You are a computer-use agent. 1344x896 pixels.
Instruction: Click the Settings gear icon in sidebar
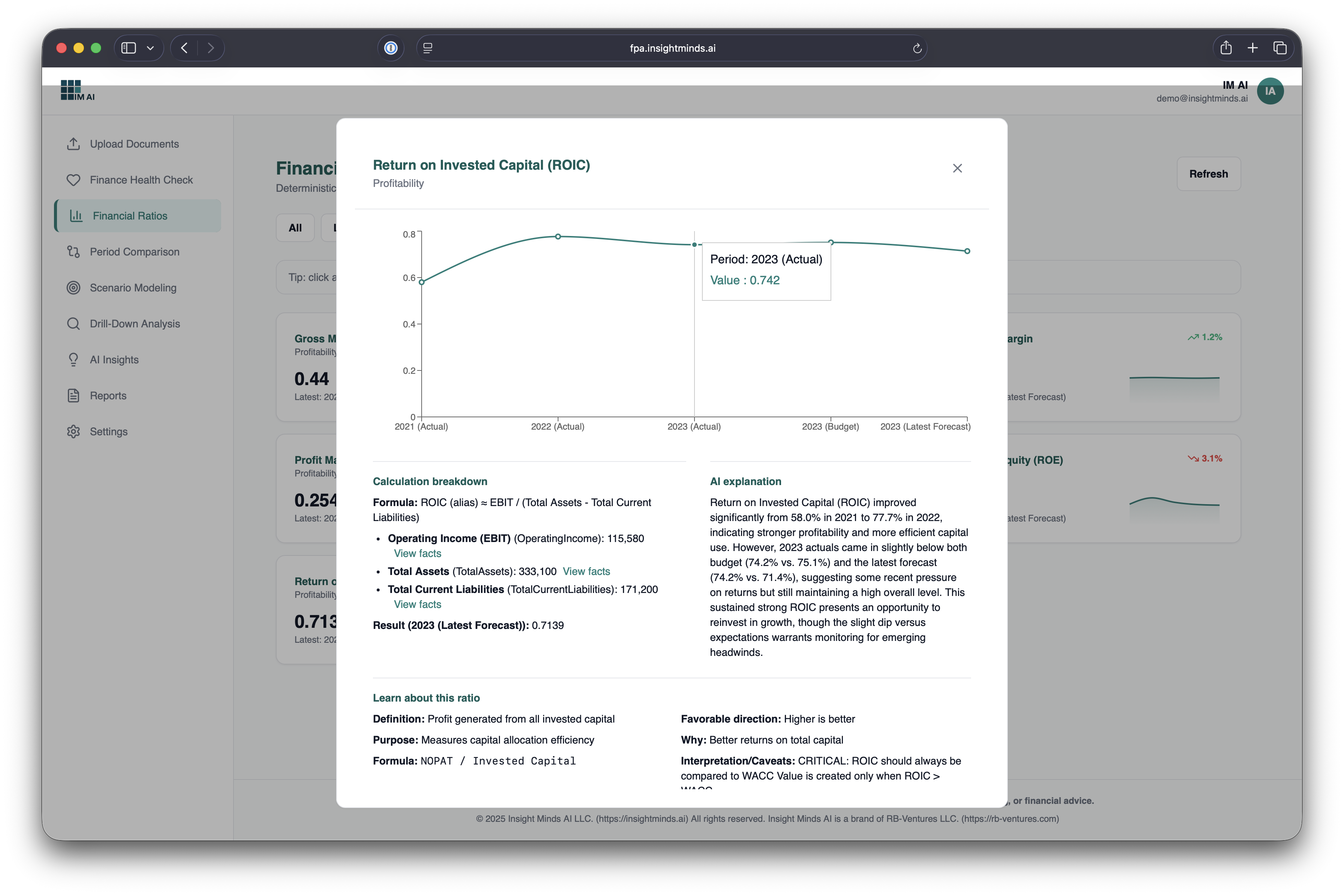[73, 432]
